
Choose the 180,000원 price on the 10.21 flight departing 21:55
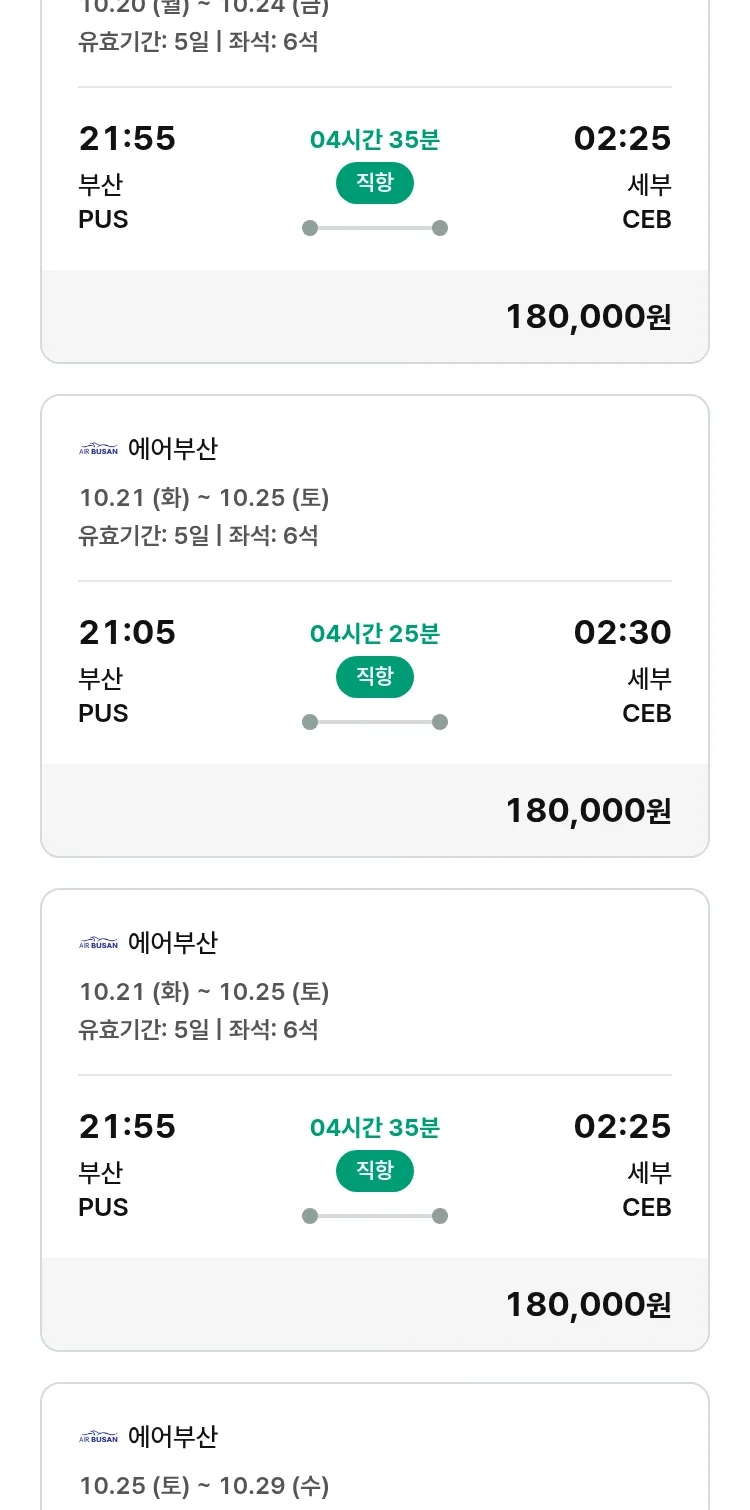(588, 1304)
